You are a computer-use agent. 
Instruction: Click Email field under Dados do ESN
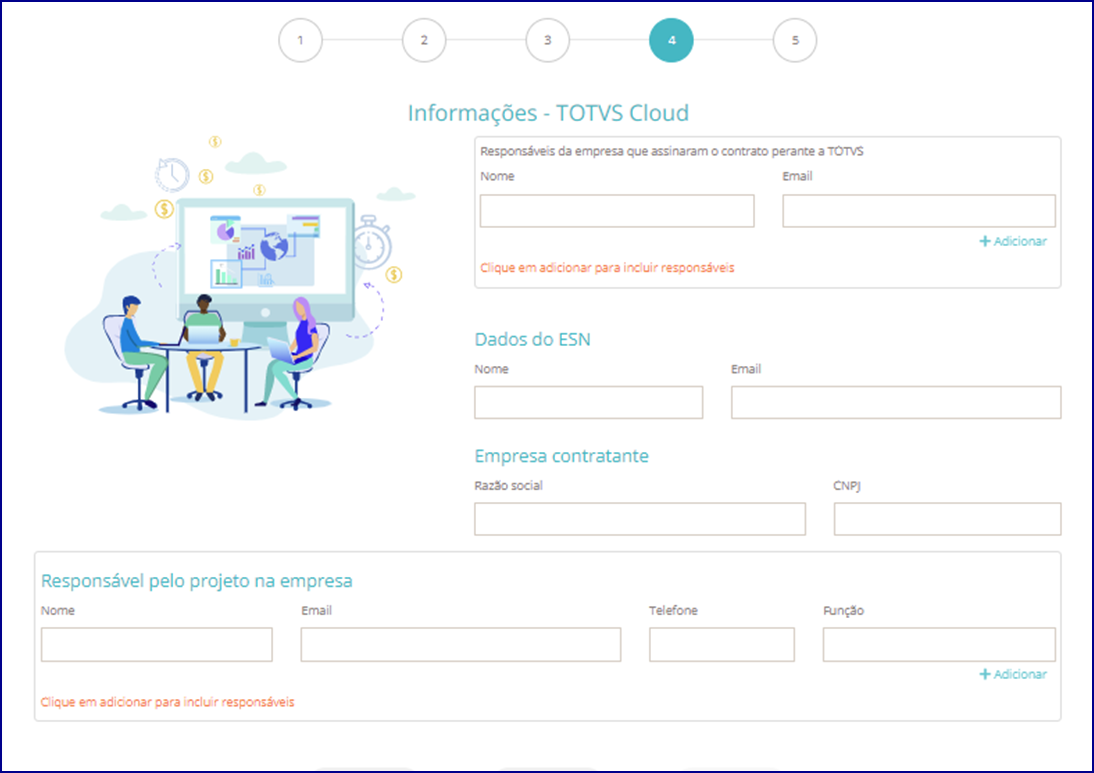coord(896,403)
